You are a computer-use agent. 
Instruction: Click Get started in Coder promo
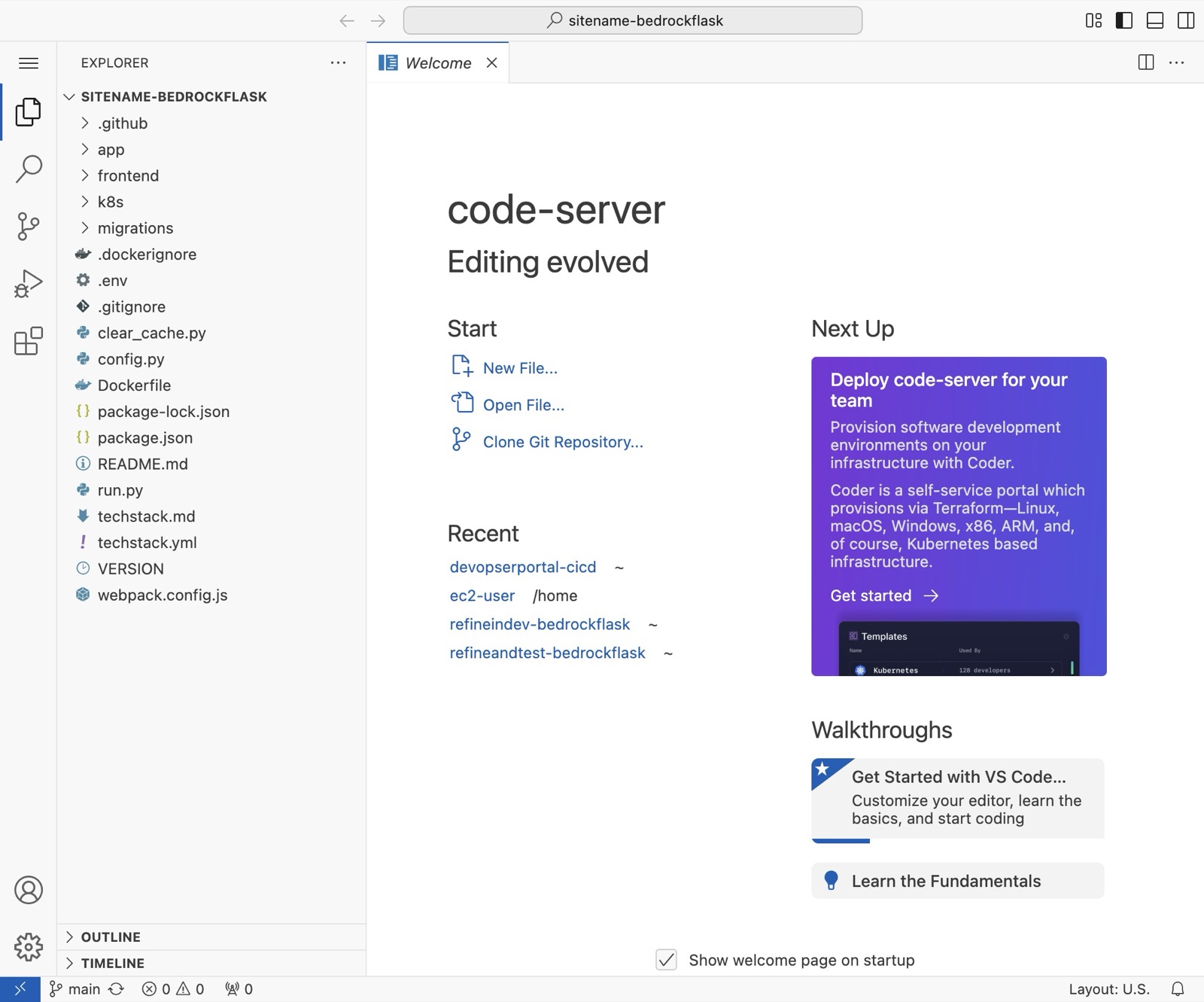(x=884, y=595)
